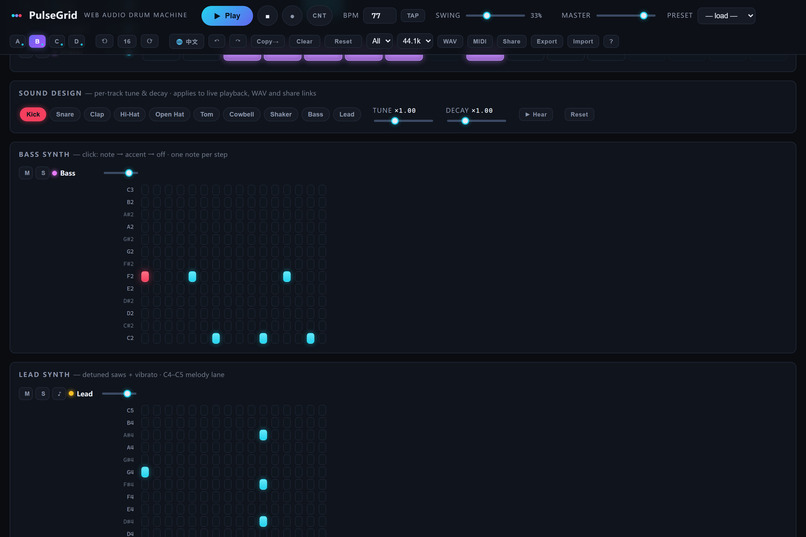
Task: Redo the last edit
Action: [237, 42]
